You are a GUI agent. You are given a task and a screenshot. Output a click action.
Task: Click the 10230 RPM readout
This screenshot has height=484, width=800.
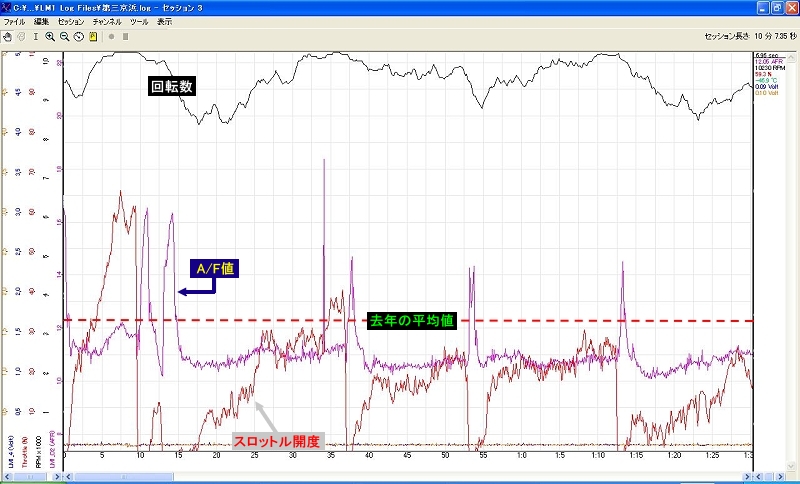click(769, 67)
